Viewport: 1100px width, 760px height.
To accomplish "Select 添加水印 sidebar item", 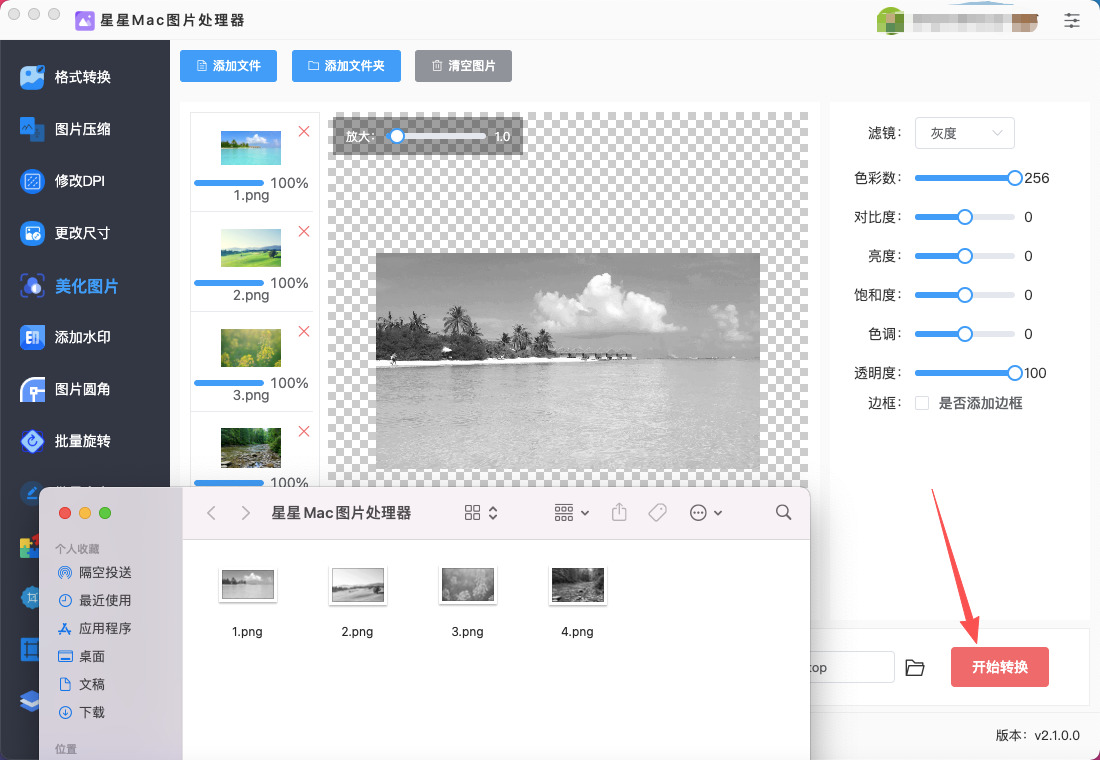I will pyautogui.click(x=82, y=337).
